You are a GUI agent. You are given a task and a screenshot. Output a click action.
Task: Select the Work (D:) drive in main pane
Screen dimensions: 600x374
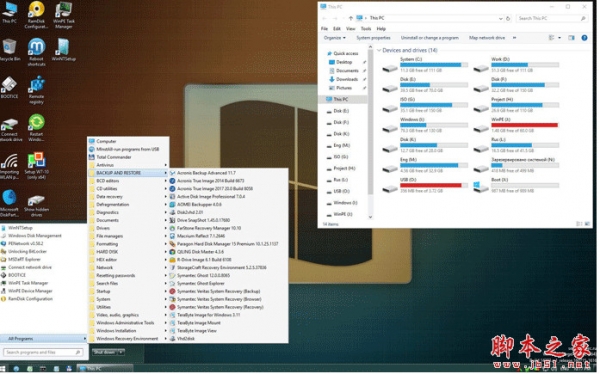click(516, 65)
